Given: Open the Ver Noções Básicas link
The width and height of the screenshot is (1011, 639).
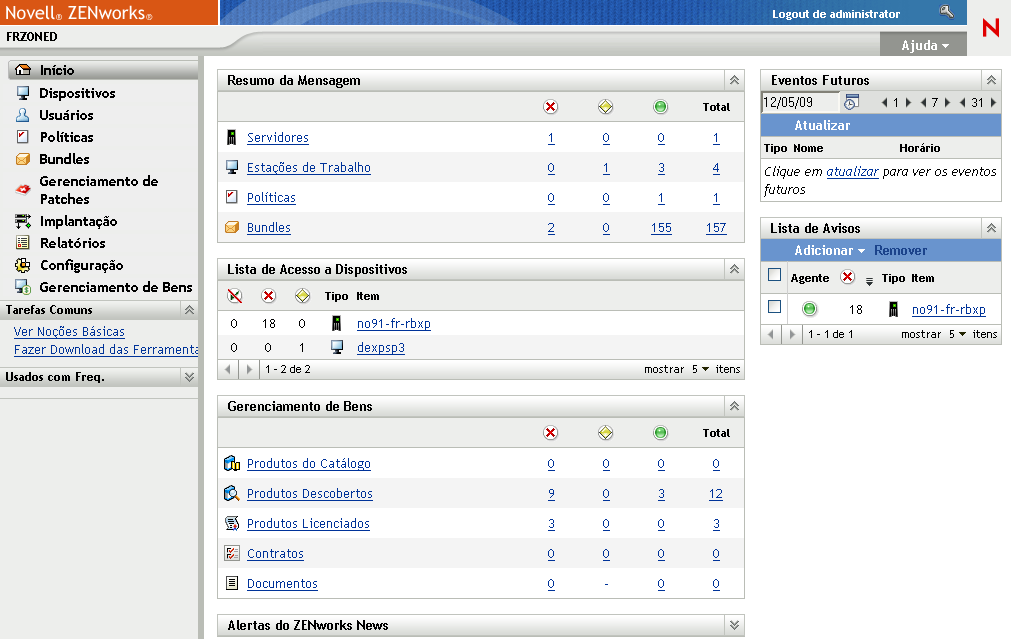Looking at the screenshot, I should [69, 331].
